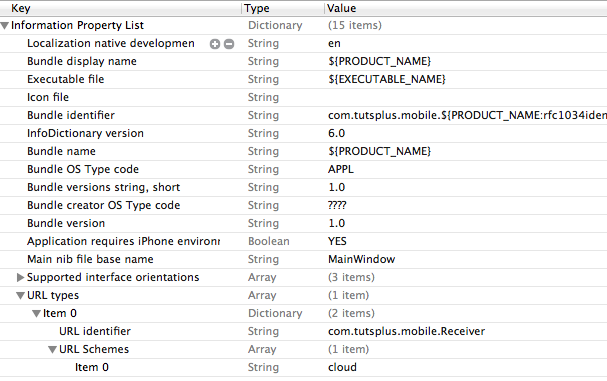Collapse the URL Schemes array
This screenshot has height=381, width=607.
pyautogui.click(x=53, y=350)
